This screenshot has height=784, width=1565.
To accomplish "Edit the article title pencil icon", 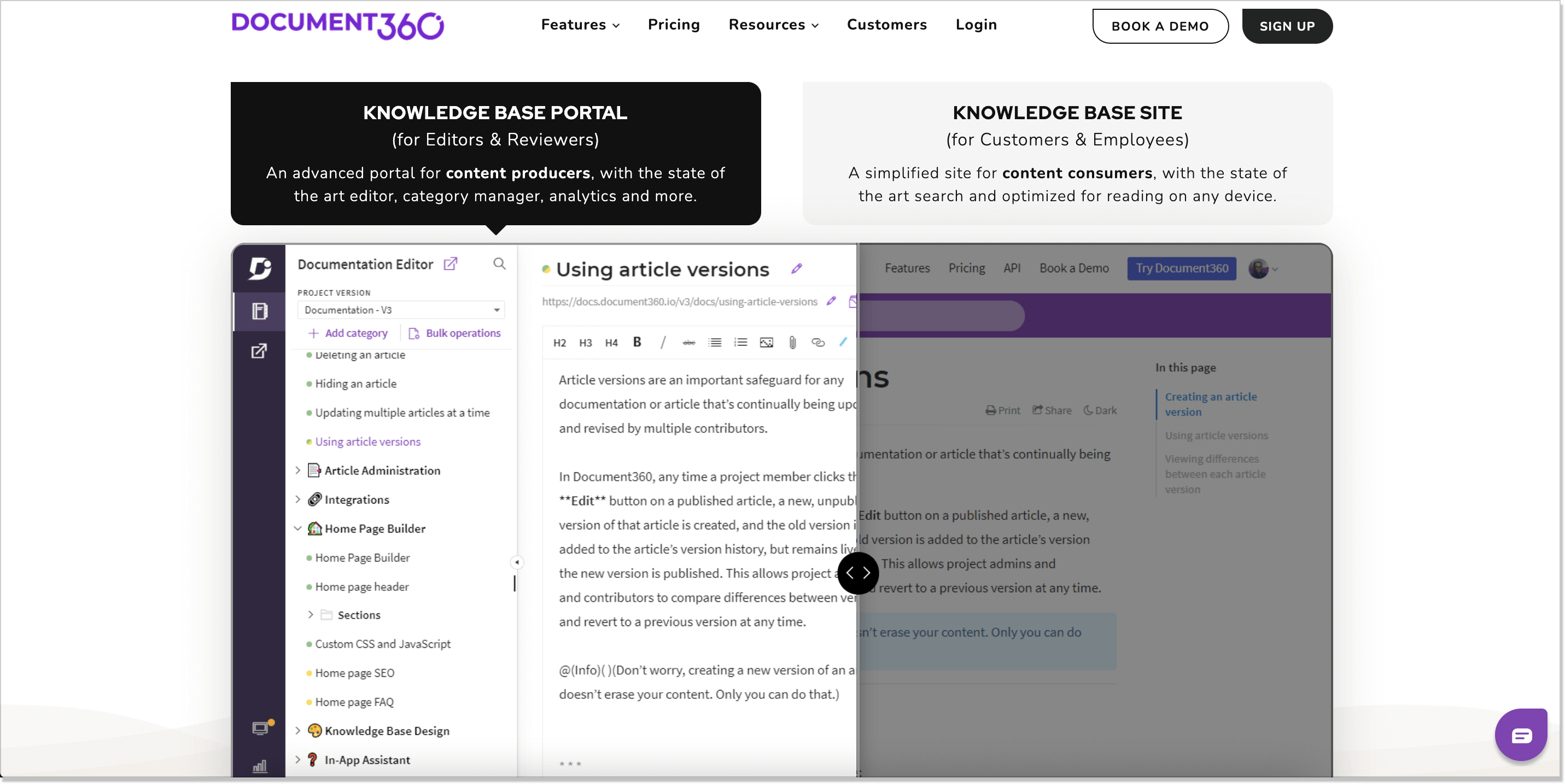I will coord(797,269).
